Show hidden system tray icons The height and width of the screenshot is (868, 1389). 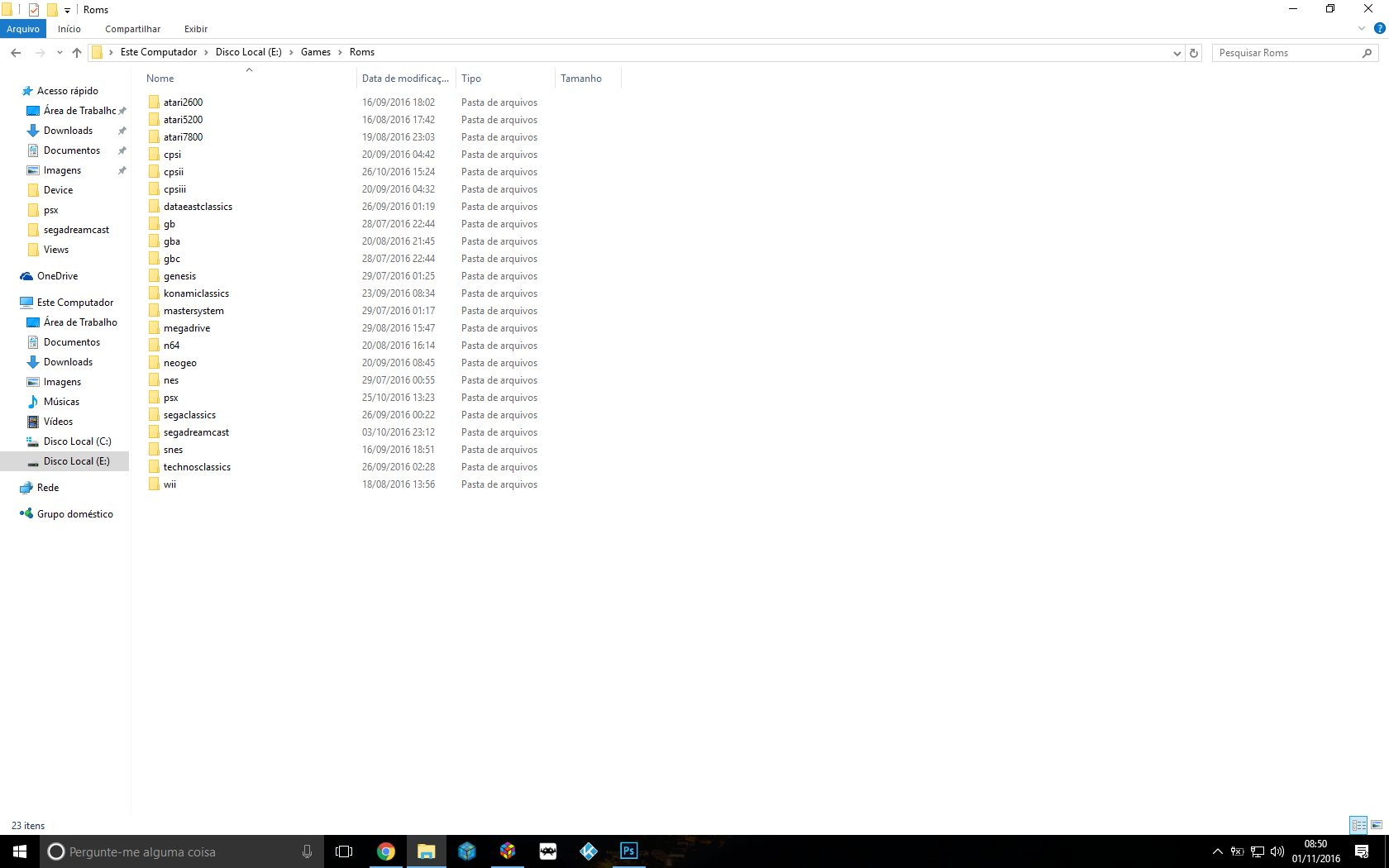click(1217, 851)
